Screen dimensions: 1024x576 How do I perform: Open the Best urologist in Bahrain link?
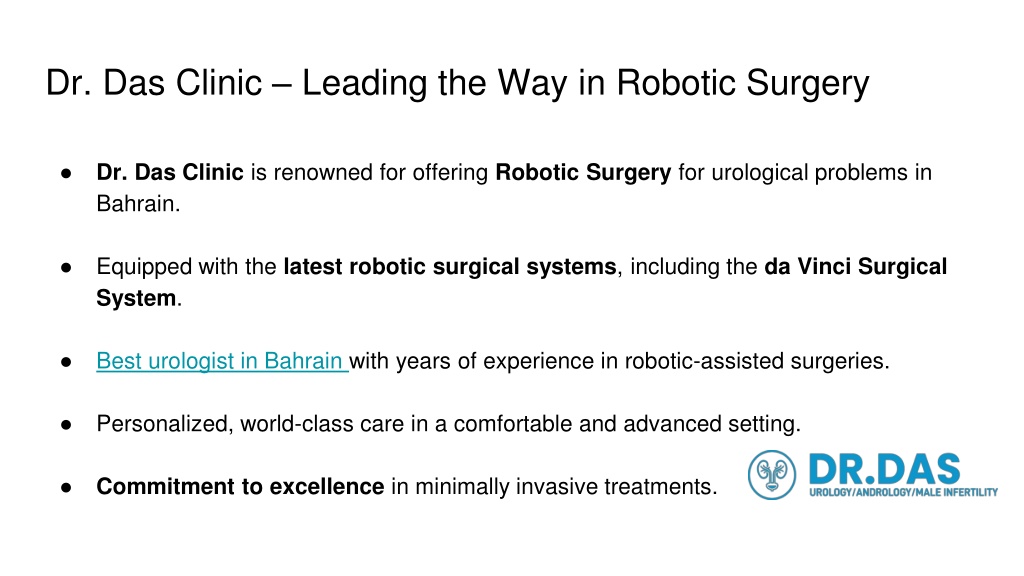(x=220, y=360)
